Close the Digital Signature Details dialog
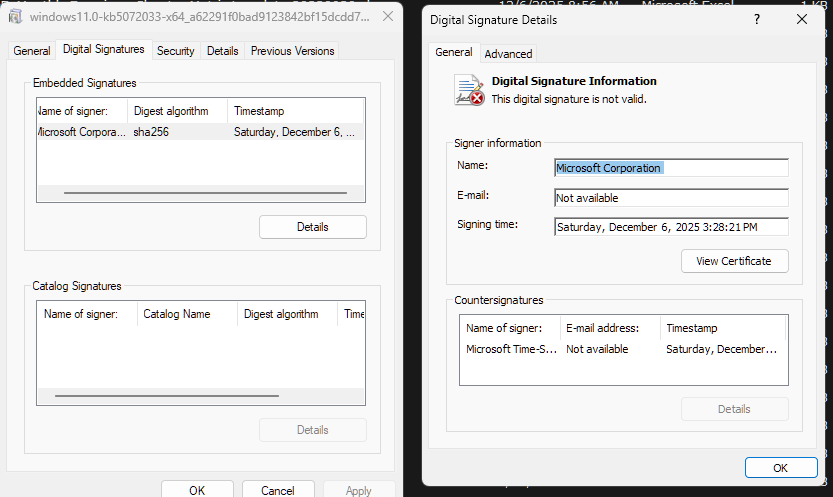Screen dimensions: 833x497 point(802,20)
